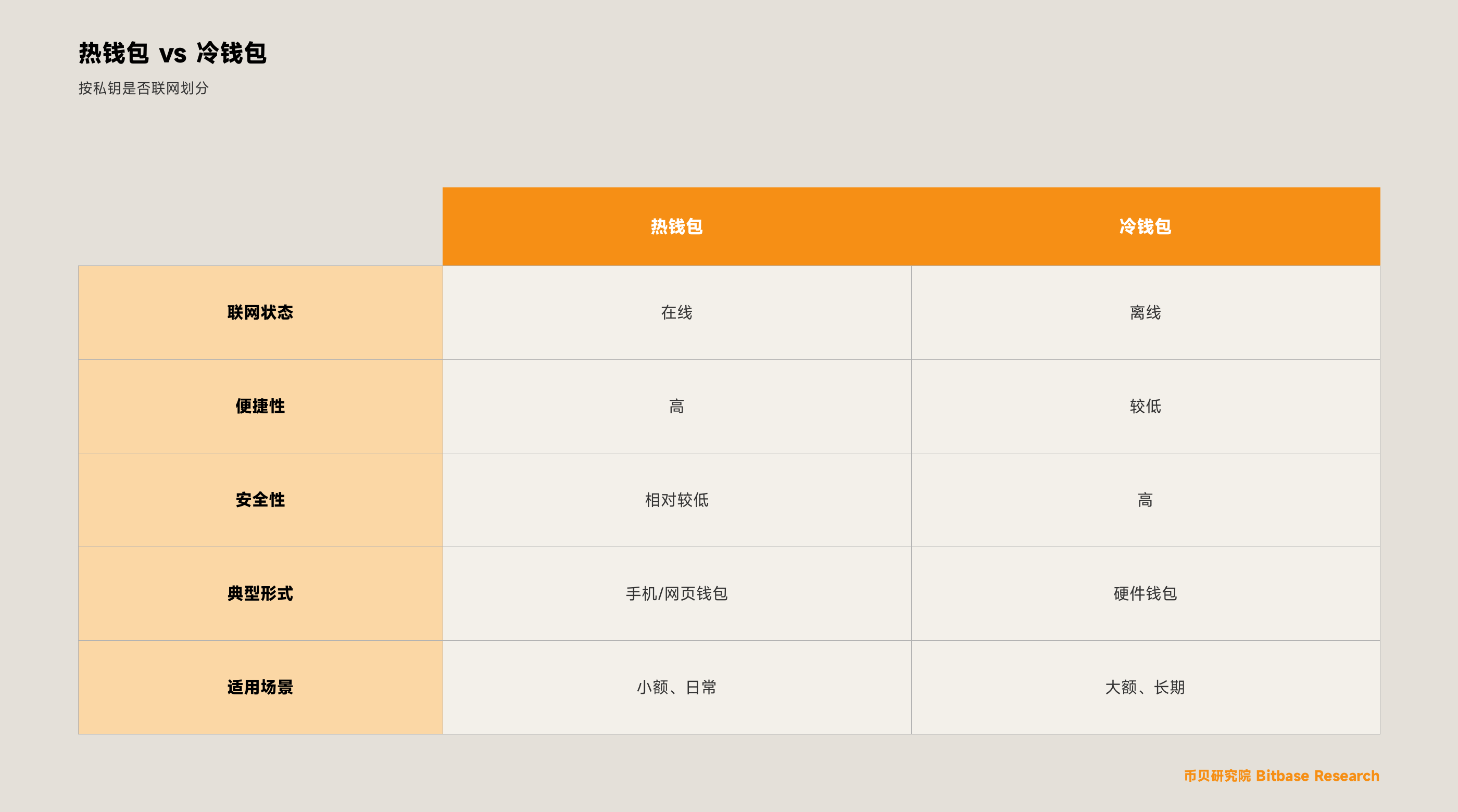Select the 便捷性 row label
The width and height of the screenshot is (1458, 812).
coord(260,407)
